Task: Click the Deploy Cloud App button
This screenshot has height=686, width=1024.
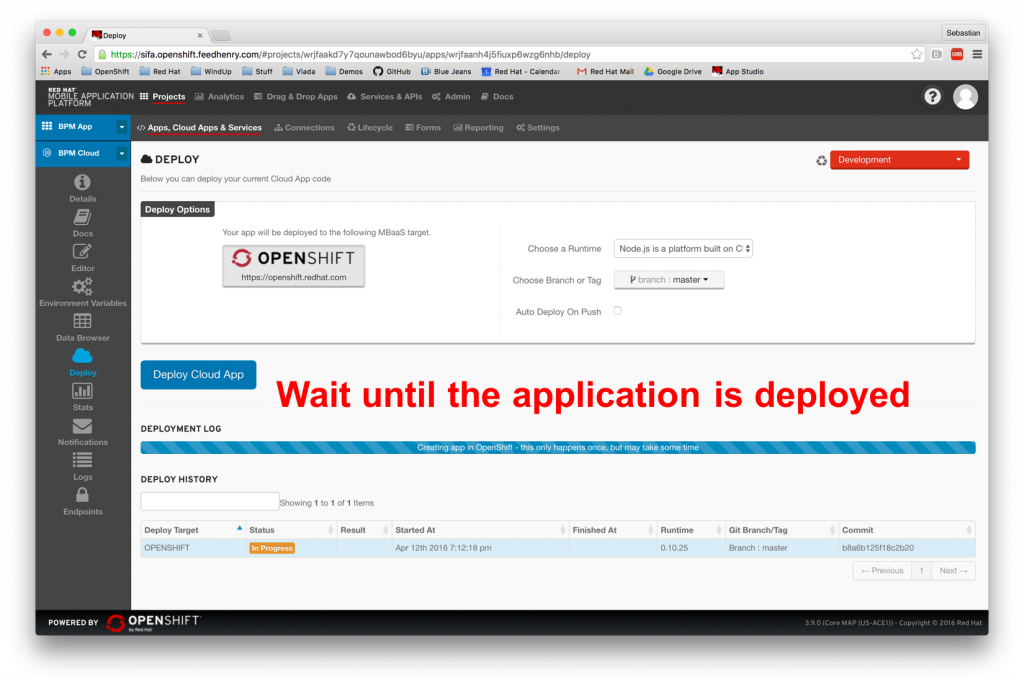Action: click(x=198, y=375)
